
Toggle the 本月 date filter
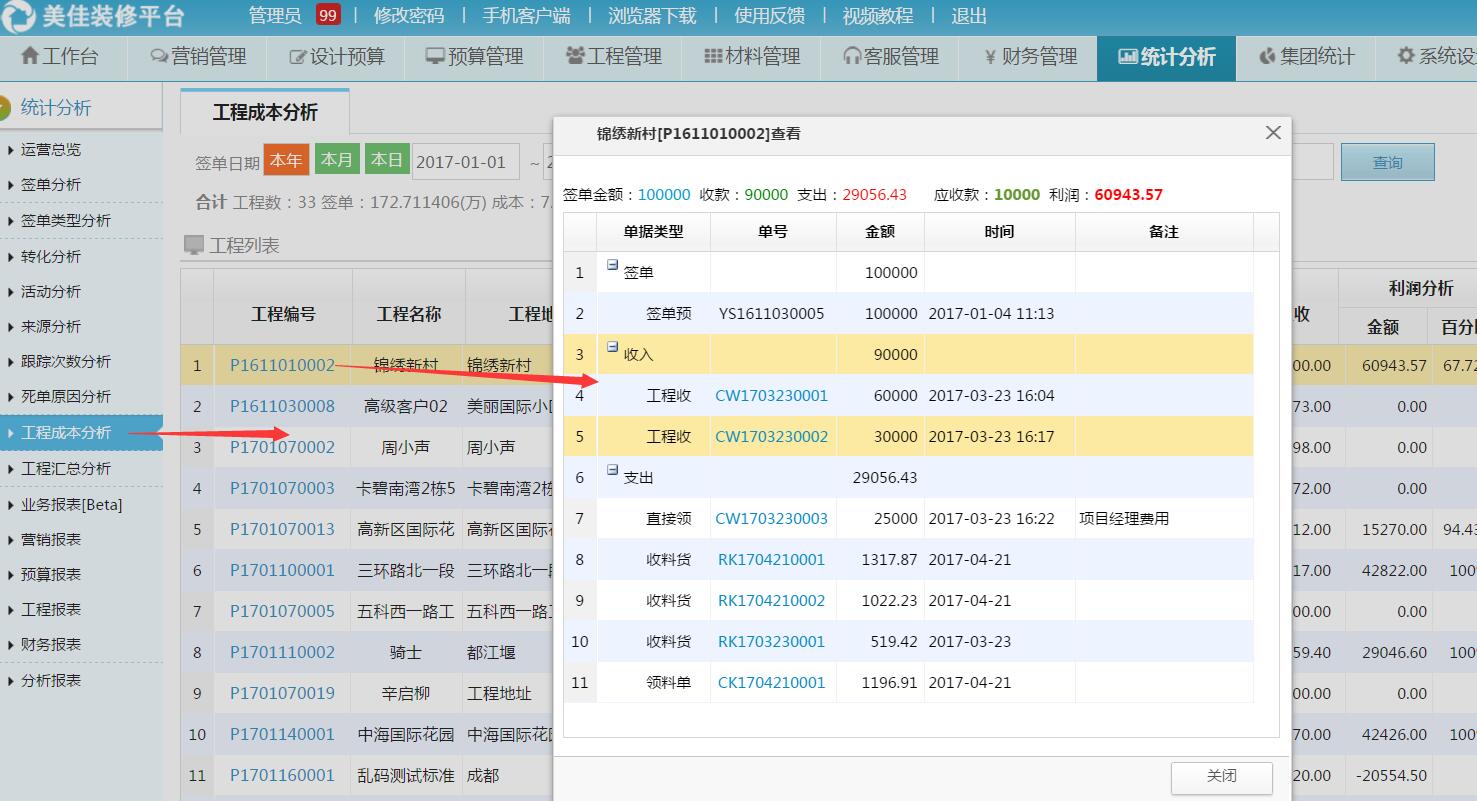point(338,158)
